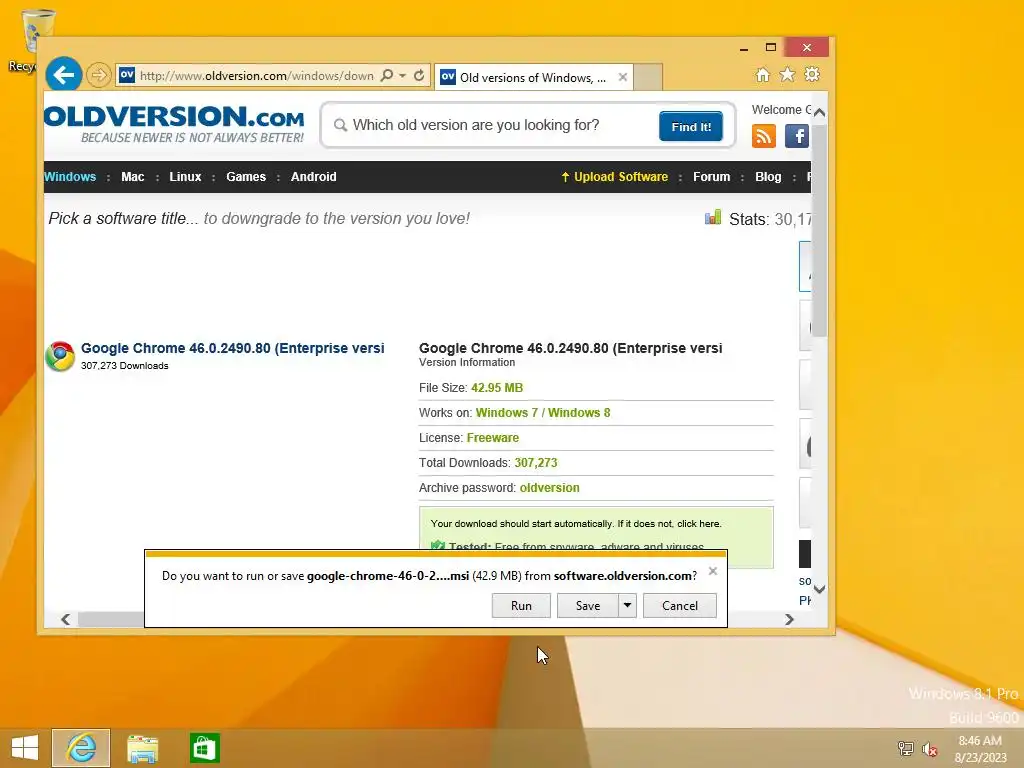
Task: Click the Internet Explorer taskbar icon
Action: tap(81, 748)
